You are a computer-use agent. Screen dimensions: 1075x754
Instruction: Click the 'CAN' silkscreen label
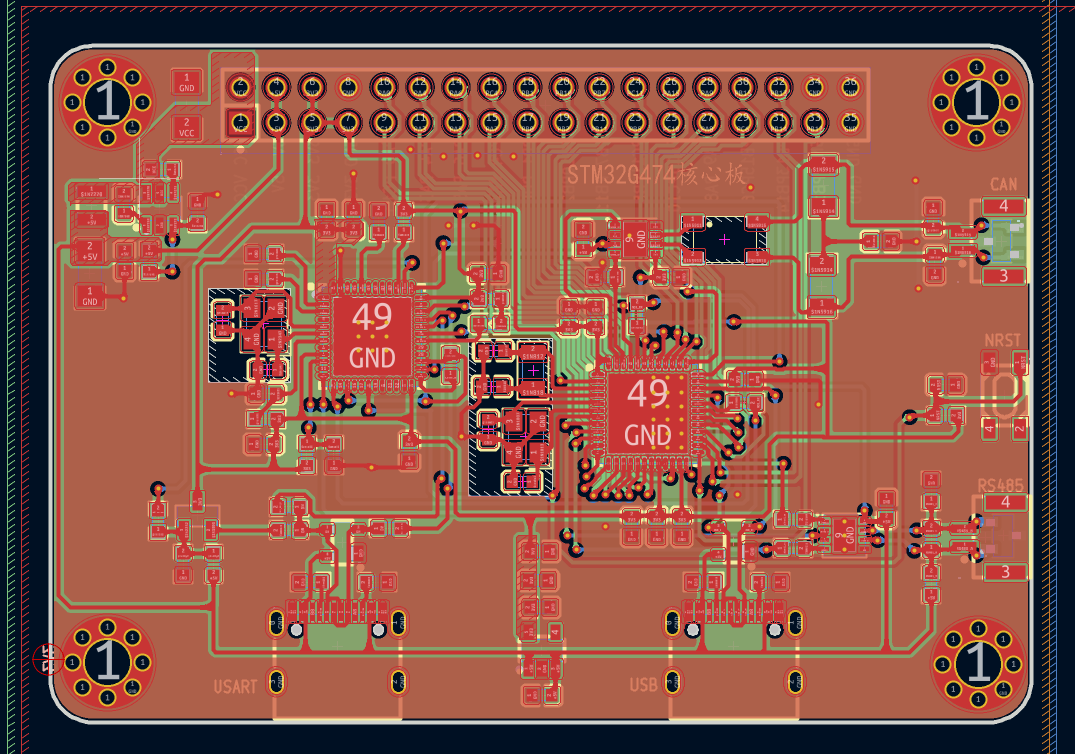[x=1003, y=184]
